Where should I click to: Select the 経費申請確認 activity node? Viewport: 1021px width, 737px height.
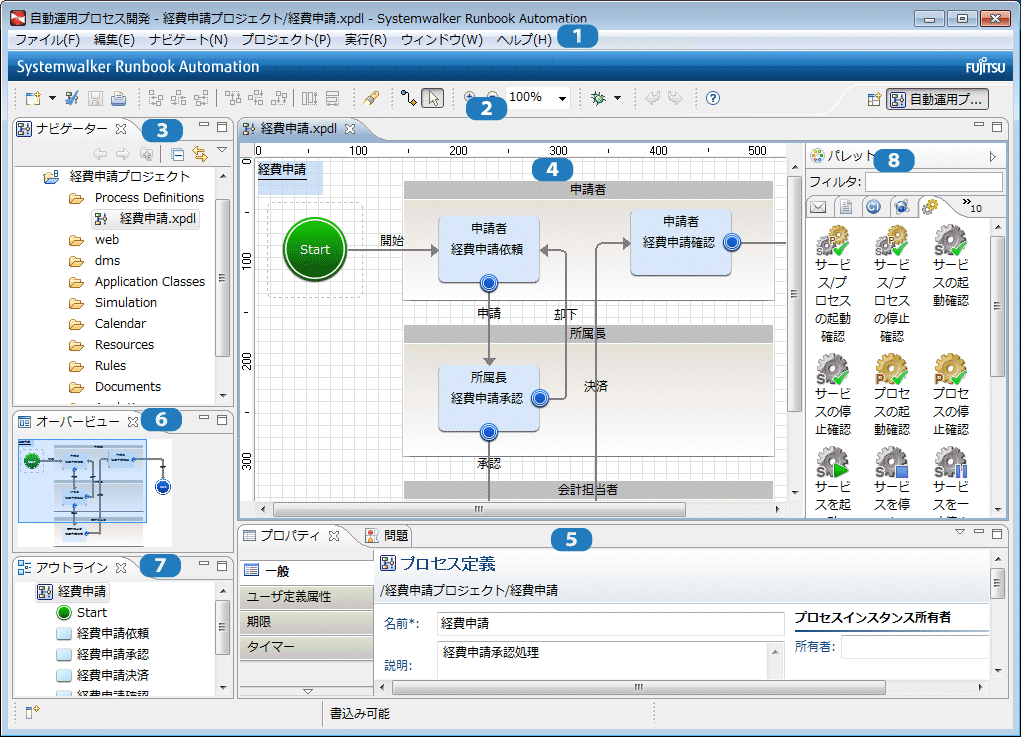(680, 242)
